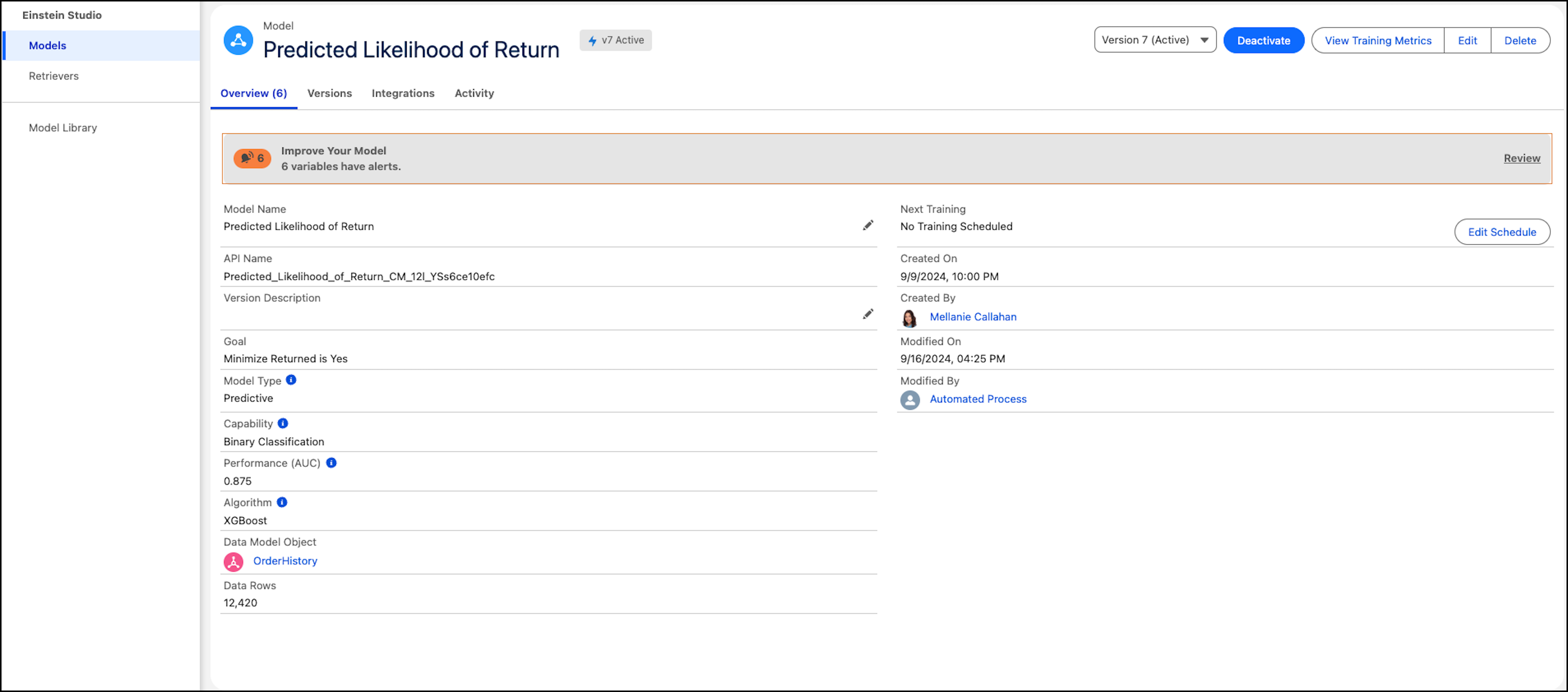This screenshot has width=1568, height=692.
Task: Click the lightning bolt v7 Active badge
Action: pos(615,40)
